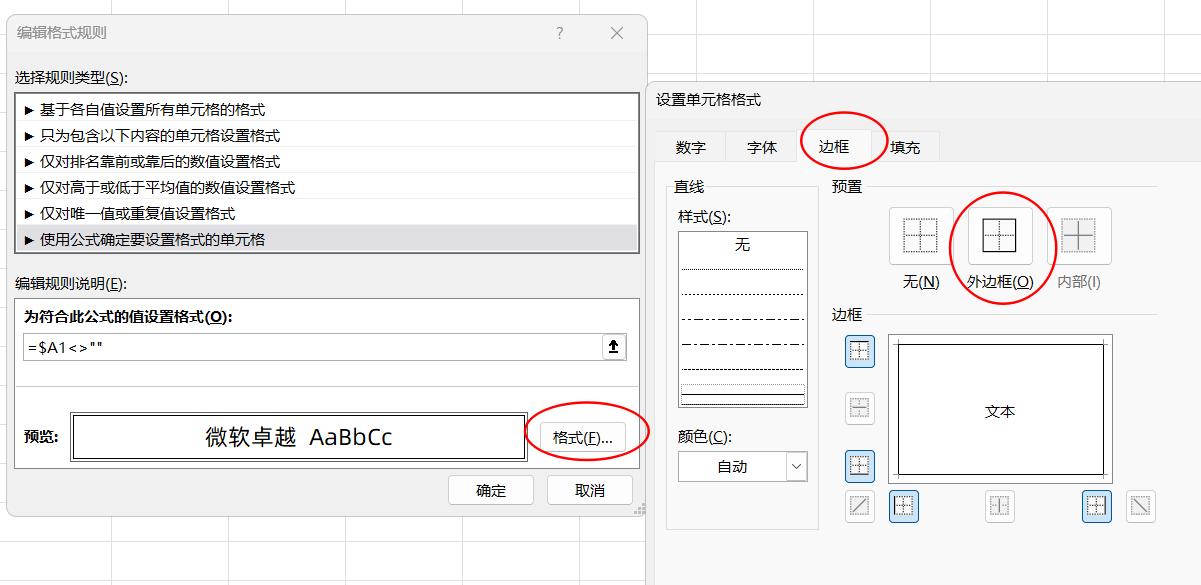Select rule type 只为包含以下内容的单元格设置格式
This screenshot has width=1201, height=585.
tap(328, 136)
